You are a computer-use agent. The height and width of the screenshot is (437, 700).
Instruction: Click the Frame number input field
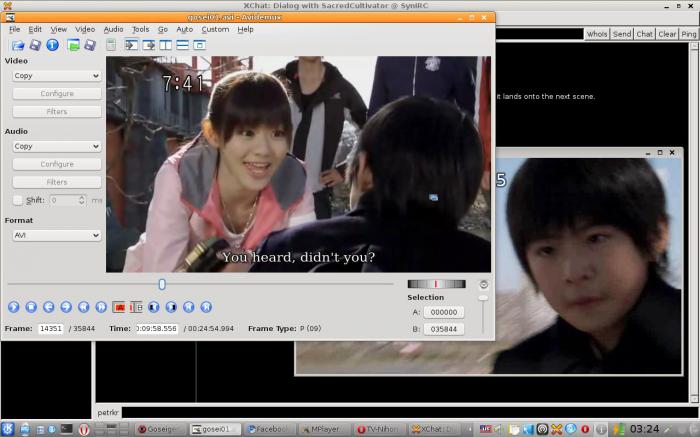(x=50, y=329)
